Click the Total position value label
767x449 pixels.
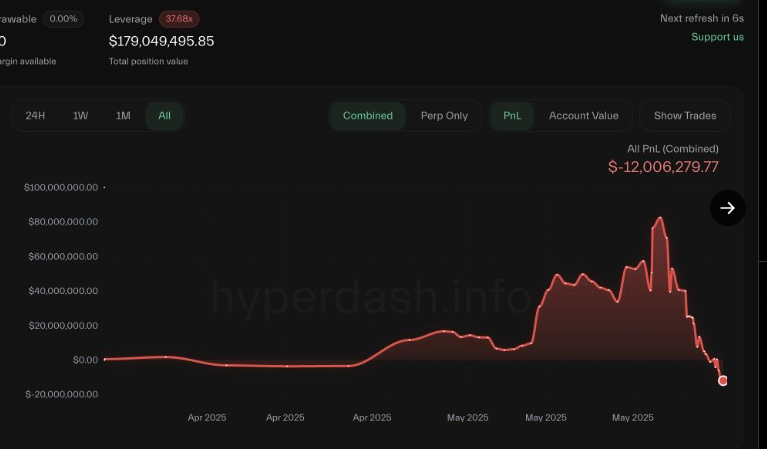click(148, 62)
